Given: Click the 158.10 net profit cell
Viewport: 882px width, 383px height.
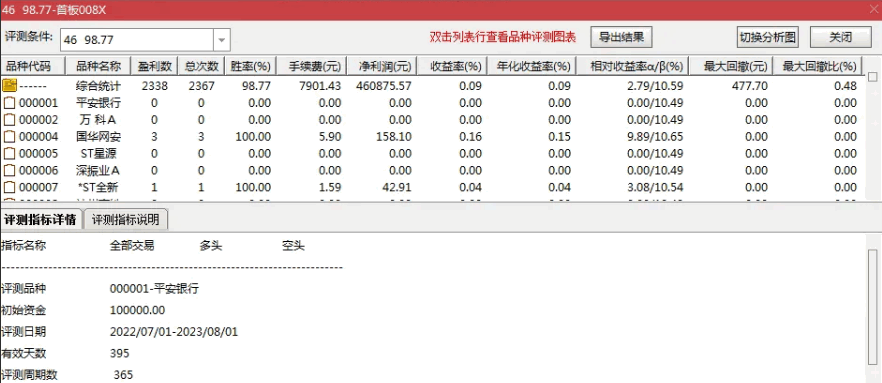Looking at the screenshot, I should (x=393, y=137).
